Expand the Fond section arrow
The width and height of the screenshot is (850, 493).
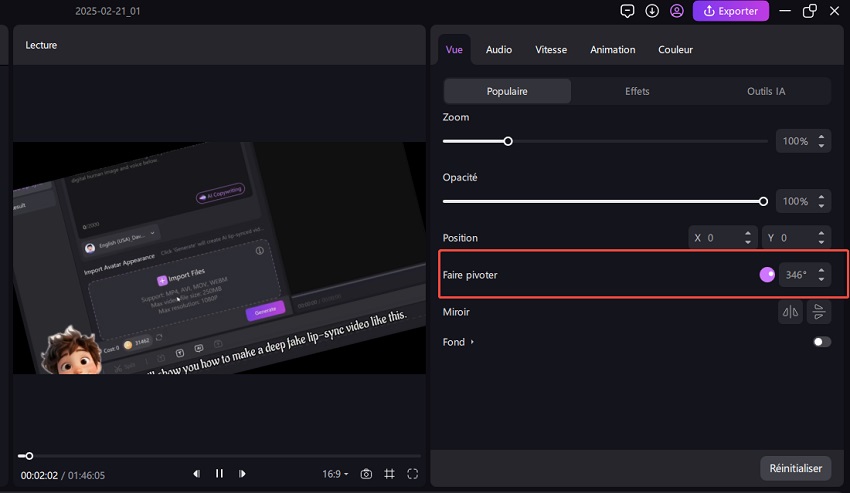click(472, 342)
